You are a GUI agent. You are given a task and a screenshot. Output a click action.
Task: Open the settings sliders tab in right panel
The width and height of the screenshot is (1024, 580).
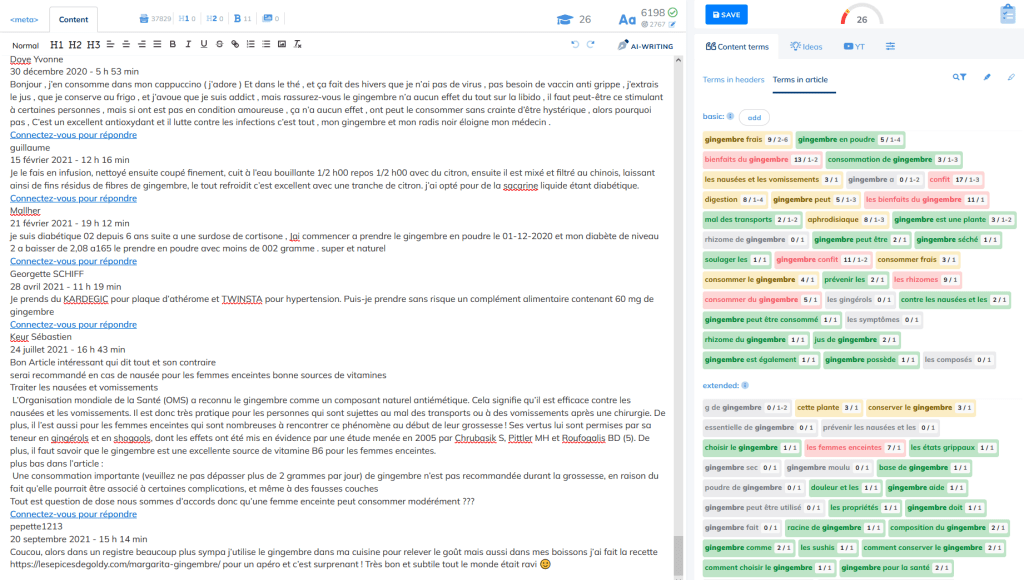(x=889, y=47)
